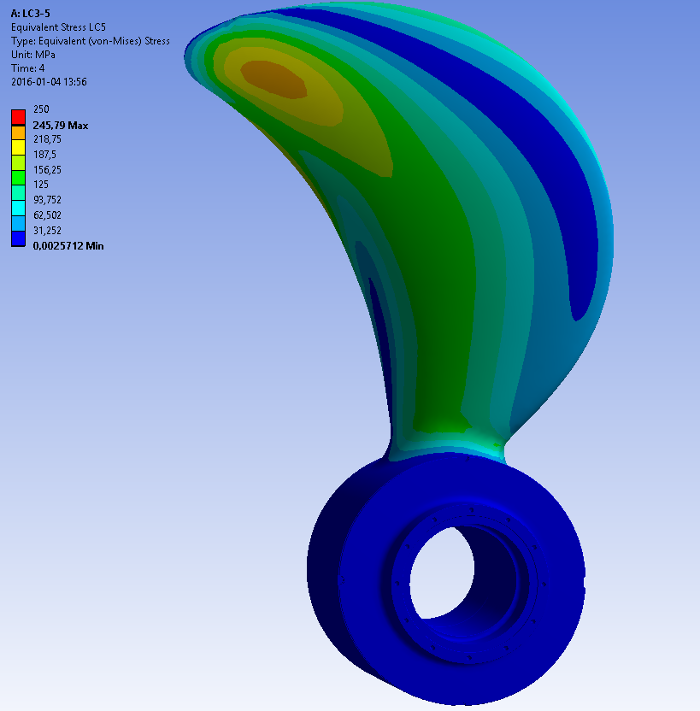Click the green legend band beside 156,25
The image size is (700, 711).
point(18,178)
